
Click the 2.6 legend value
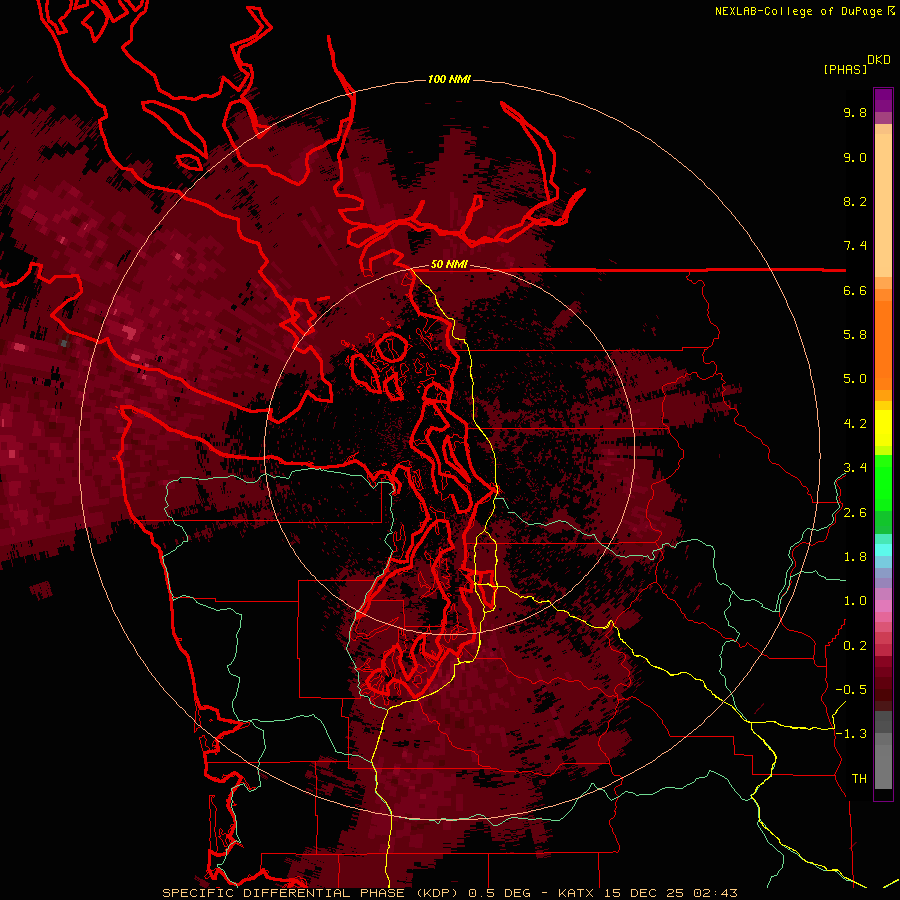point(855,513)
